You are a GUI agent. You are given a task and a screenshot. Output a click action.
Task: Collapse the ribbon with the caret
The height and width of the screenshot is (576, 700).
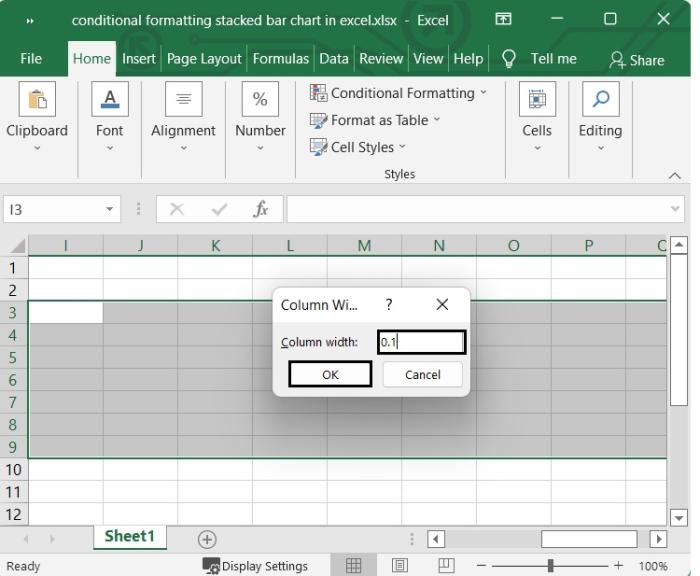675,175
